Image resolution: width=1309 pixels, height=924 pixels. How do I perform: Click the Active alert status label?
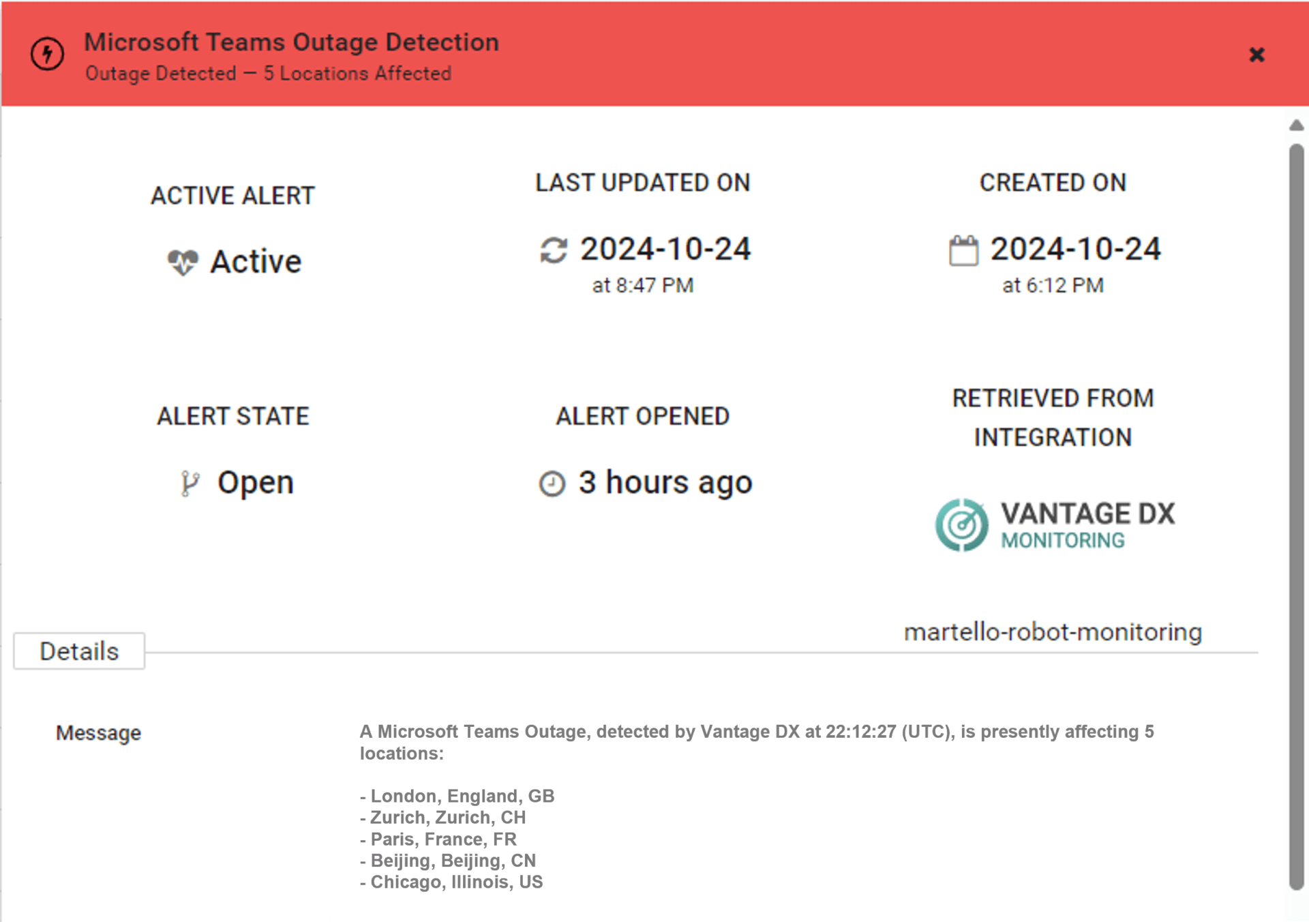tap(256, 260)
